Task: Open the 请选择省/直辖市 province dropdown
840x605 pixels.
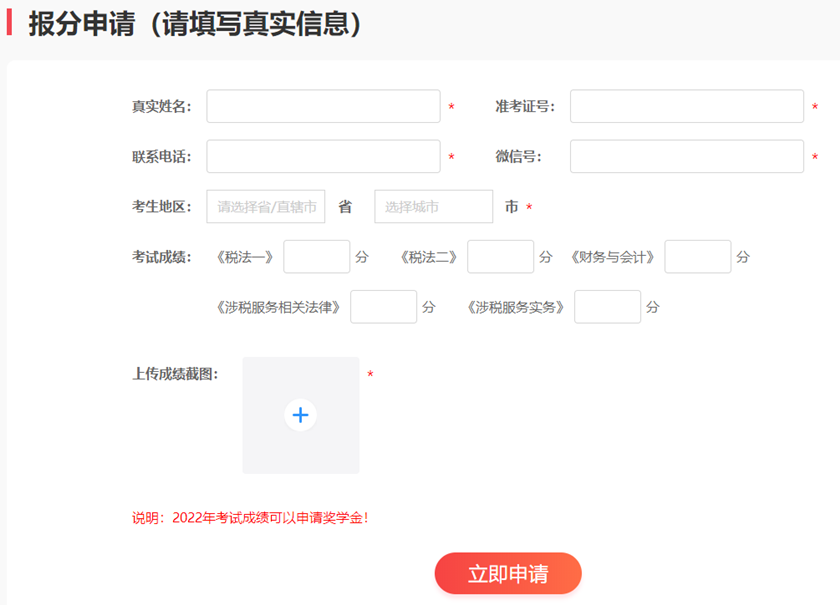Action: pos(264,206)
